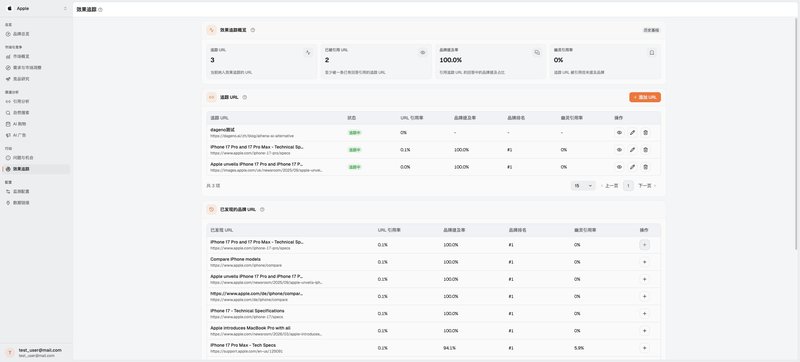View tracked Apple unveils iPhone 17 Pro row details
This screenshot has width=800, height=362.
coord(619,167)
